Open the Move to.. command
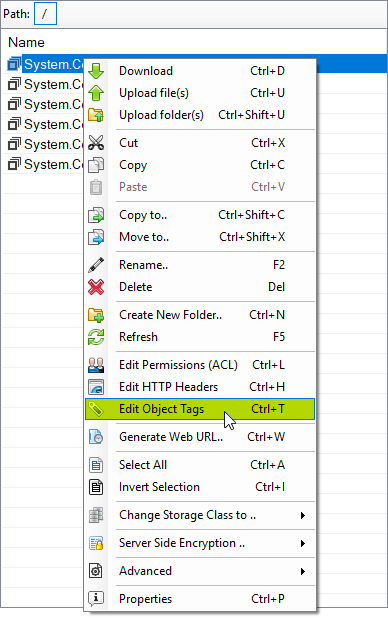The width and height of the screenshot is (388, 620). pyautogui.click(x=200, y=237)
